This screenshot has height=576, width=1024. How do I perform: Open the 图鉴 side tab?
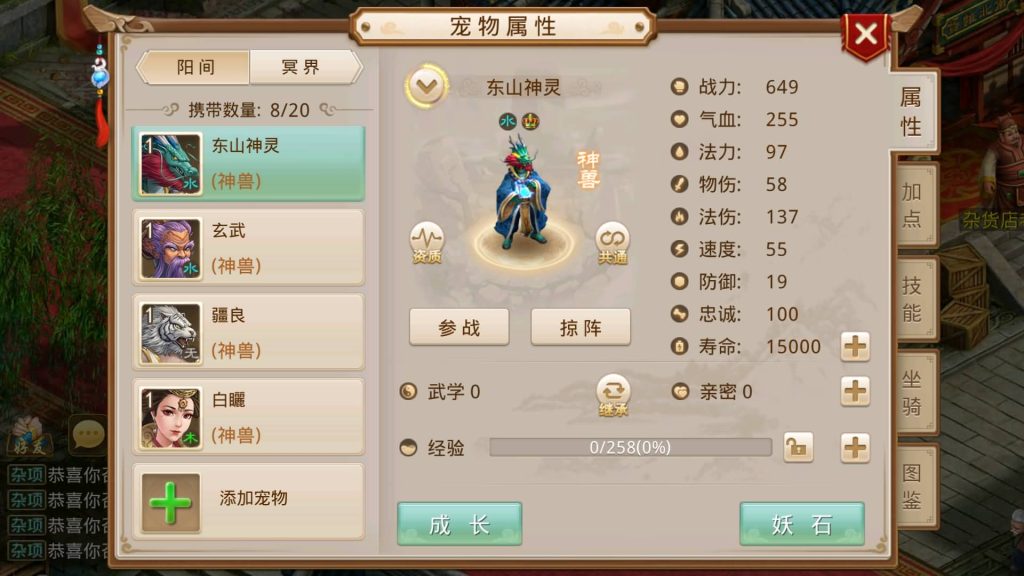point(913,487)
